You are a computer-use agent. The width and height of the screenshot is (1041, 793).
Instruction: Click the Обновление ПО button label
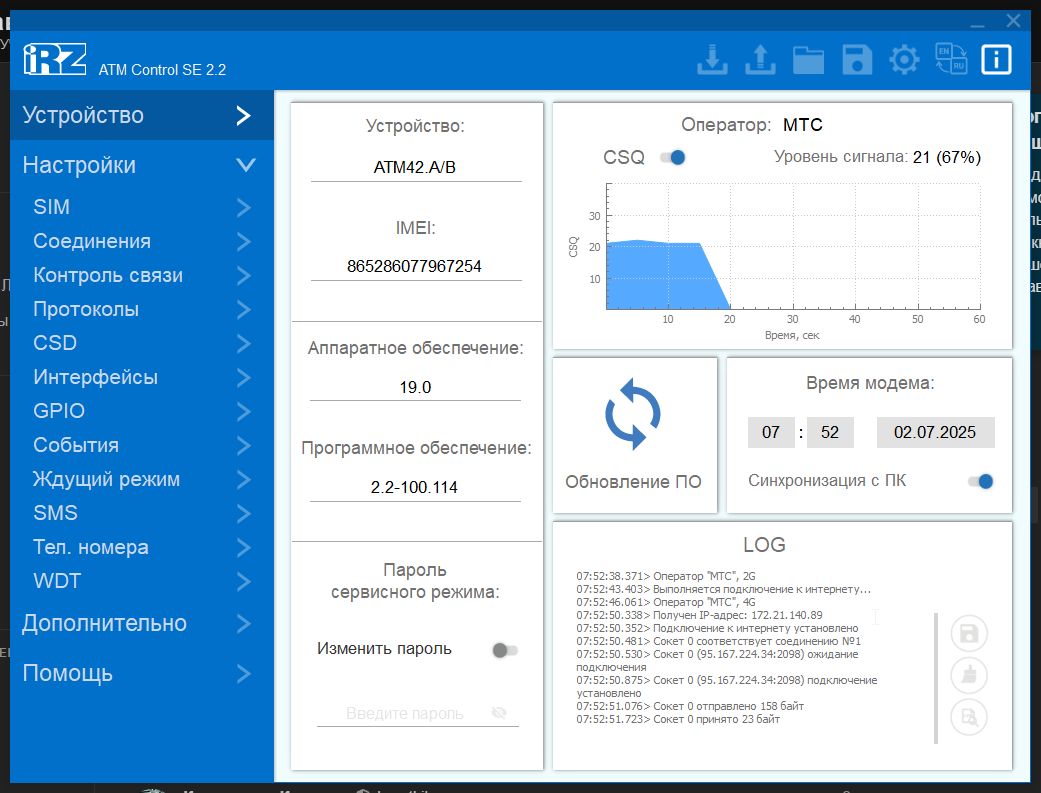(633, 482)
